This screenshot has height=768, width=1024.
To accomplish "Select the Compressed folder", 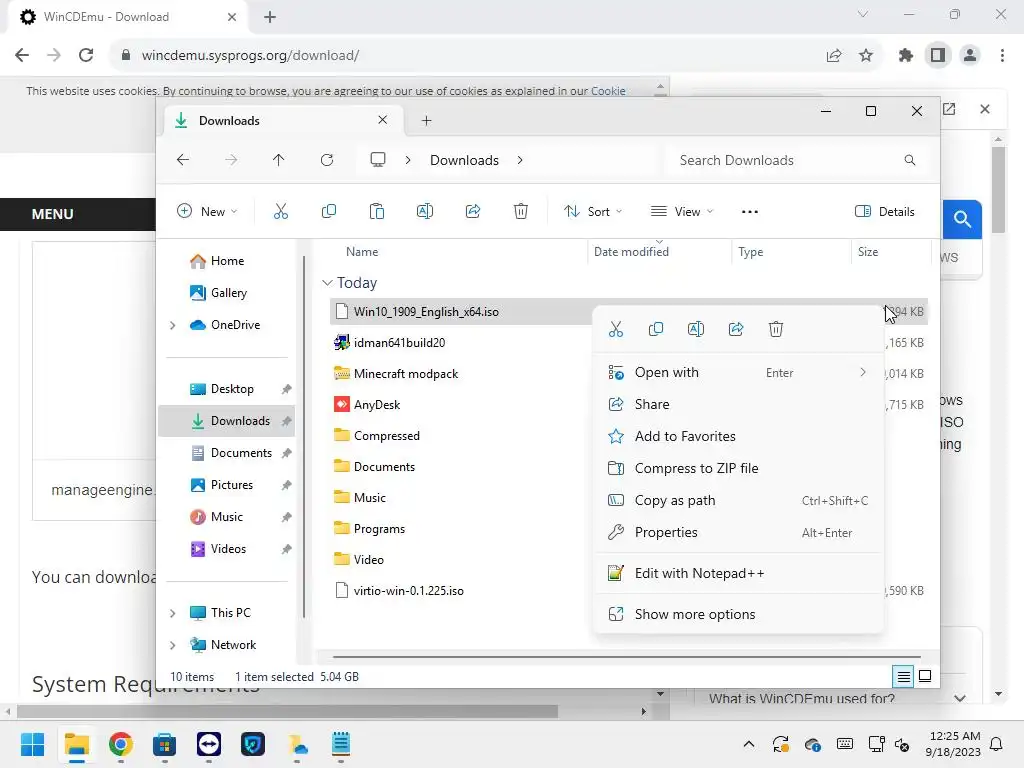I will click(387, 436).
